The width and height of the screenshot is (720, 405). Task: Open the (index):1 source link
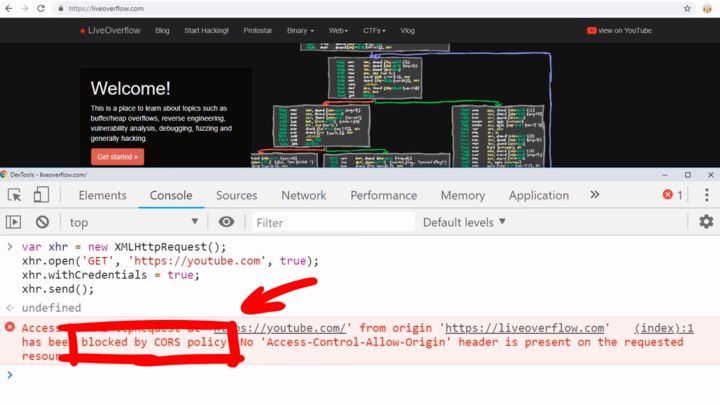[664, 328]
